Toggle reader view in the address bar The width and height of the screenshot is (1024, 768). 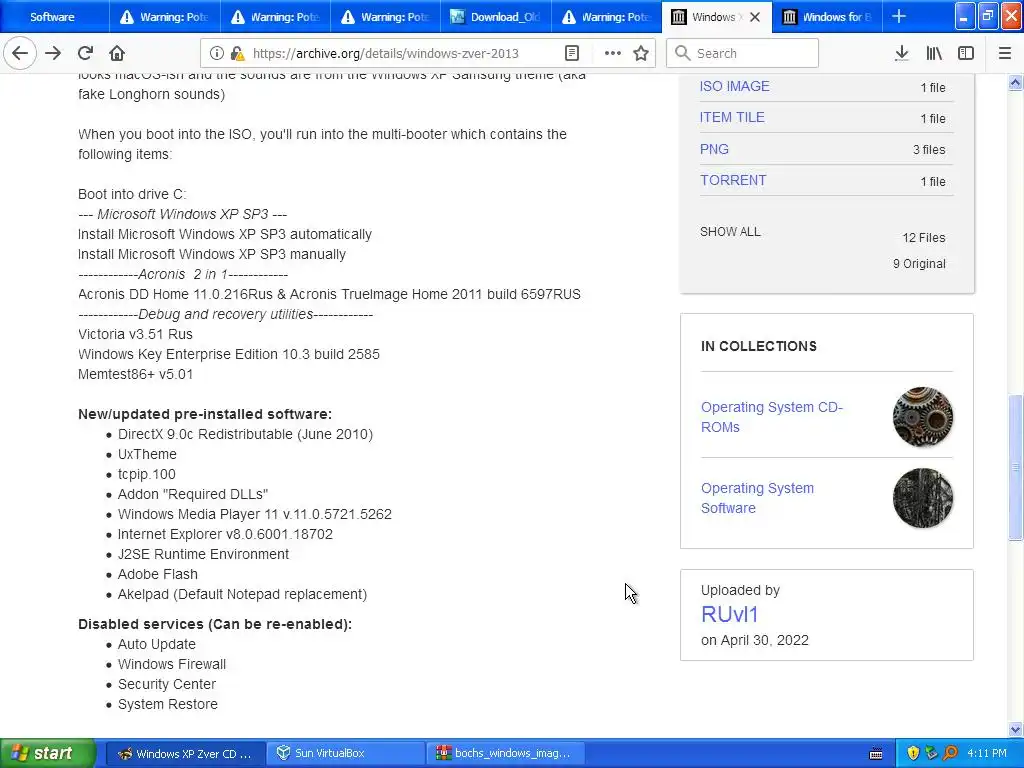[572, 53]
